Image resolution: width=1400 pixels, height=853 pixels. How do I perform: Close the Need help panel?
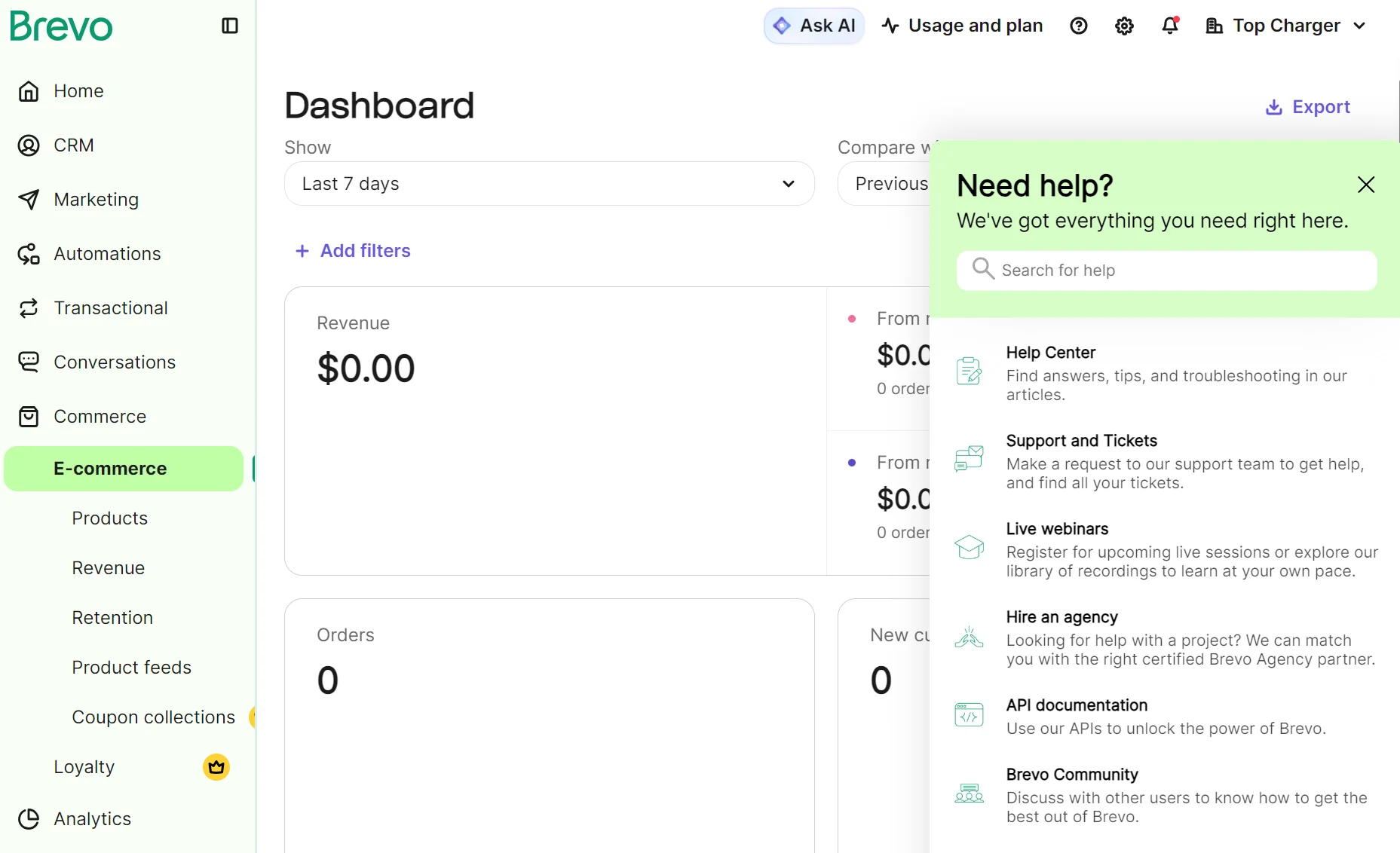pyautogui.click(x=1366, y=185)
